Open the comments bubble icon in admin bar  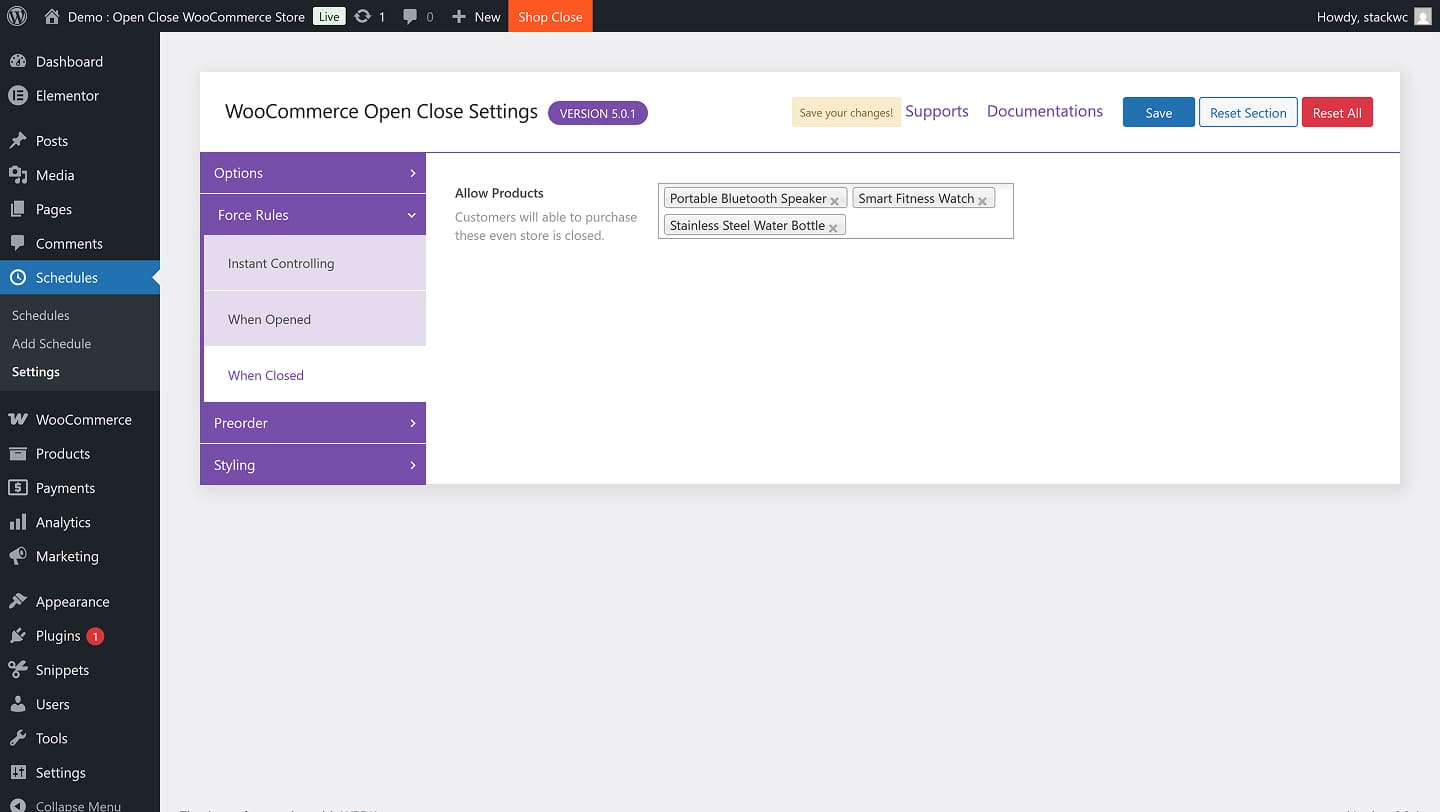[x=410, y=17]
